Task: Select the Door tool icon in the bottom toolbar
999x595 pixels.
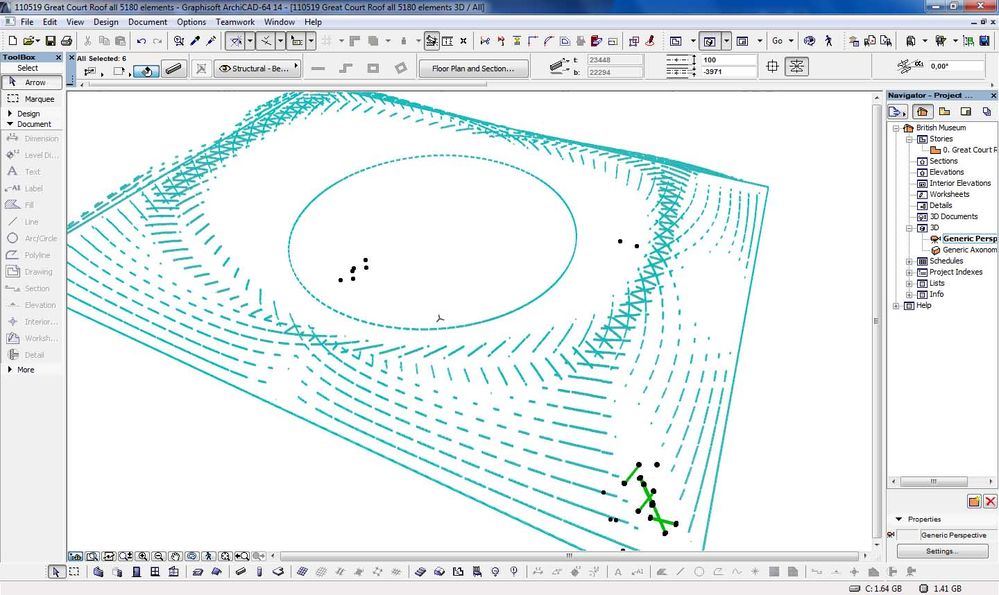Action: pyautogui.click(x=136, y=571)
